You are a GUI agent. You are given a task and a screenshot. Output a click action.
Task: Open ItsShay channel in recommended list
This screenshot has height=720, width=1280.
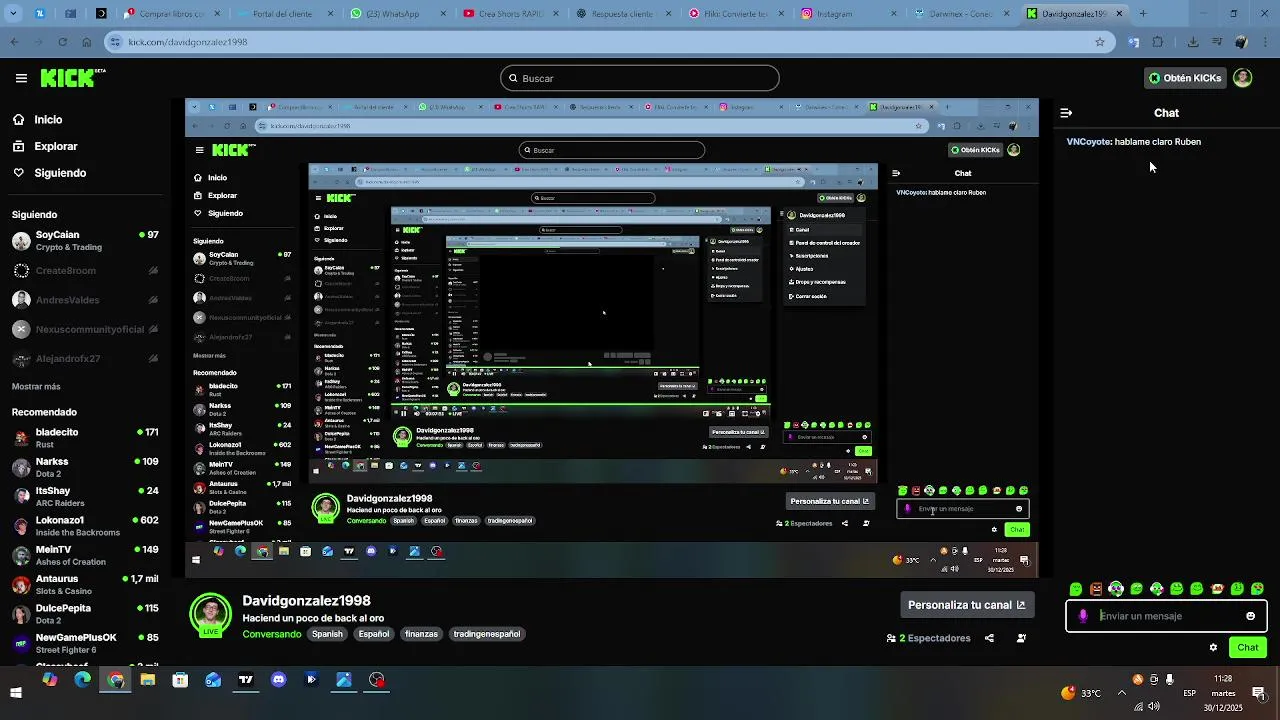point(84,496)
